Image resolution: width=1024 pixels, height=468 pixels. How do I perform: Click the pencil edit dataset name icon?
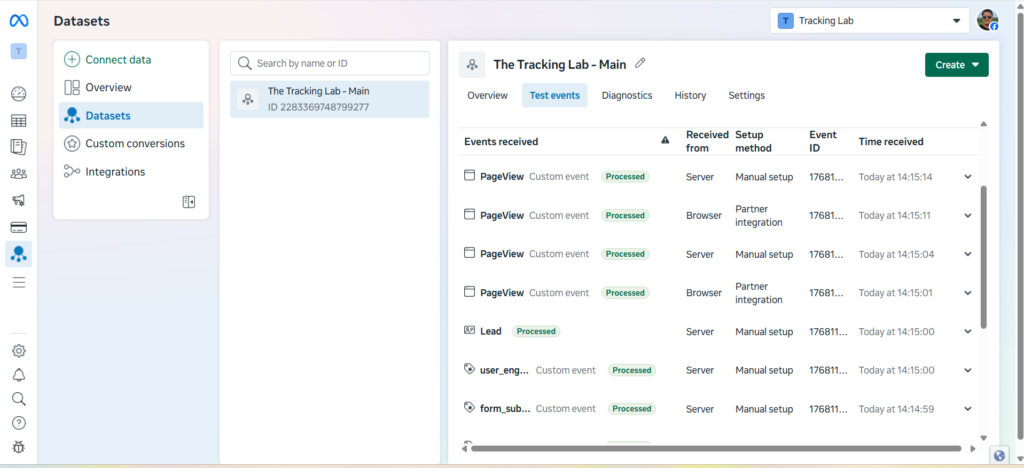tap(641, 63)
